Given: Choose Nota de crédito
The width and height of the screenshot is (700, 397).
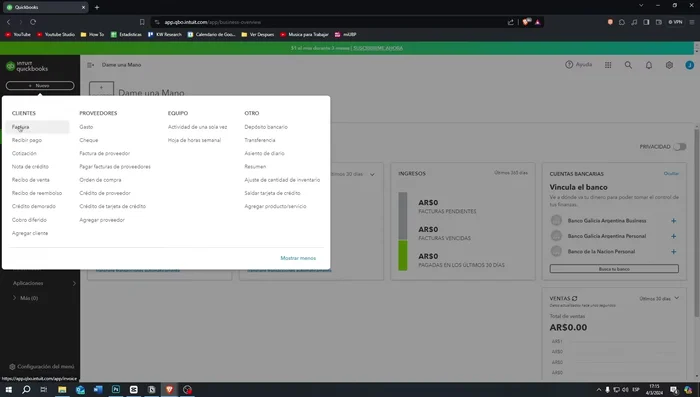Looking at the screenshot, I should tap(30, 167).
